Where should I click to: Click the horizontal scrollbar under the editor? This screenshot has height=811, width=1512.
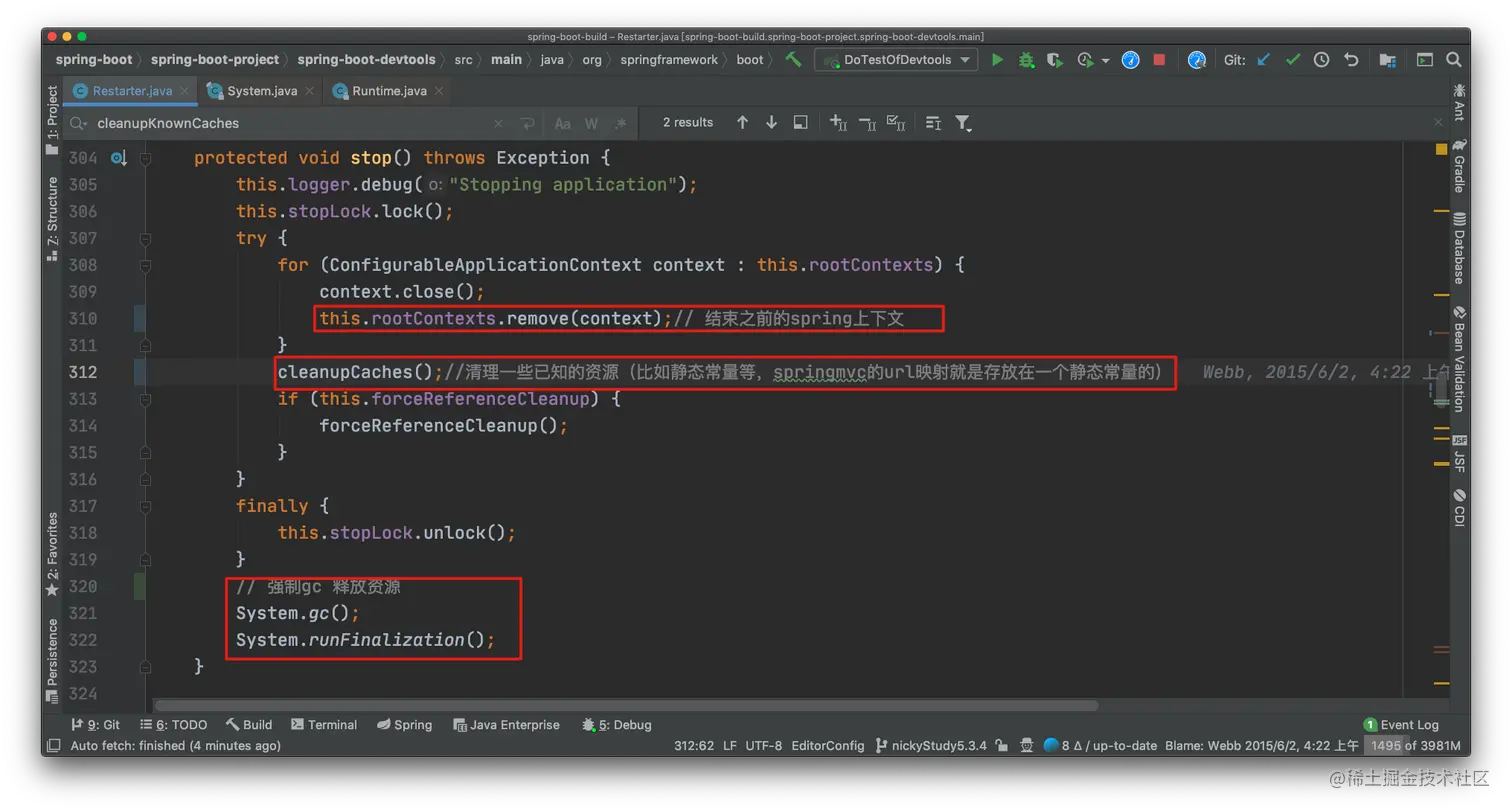(626, 705)
